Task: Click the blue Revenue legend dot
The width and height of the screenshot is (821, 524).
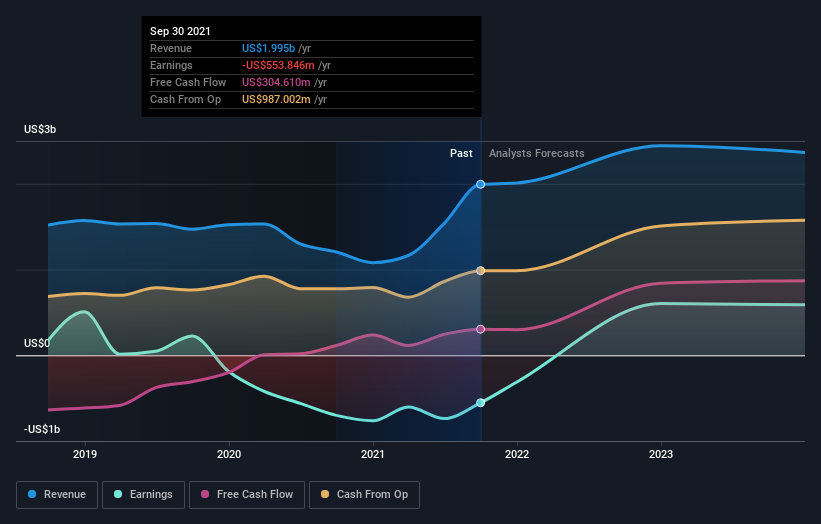Action: [32, 494]
